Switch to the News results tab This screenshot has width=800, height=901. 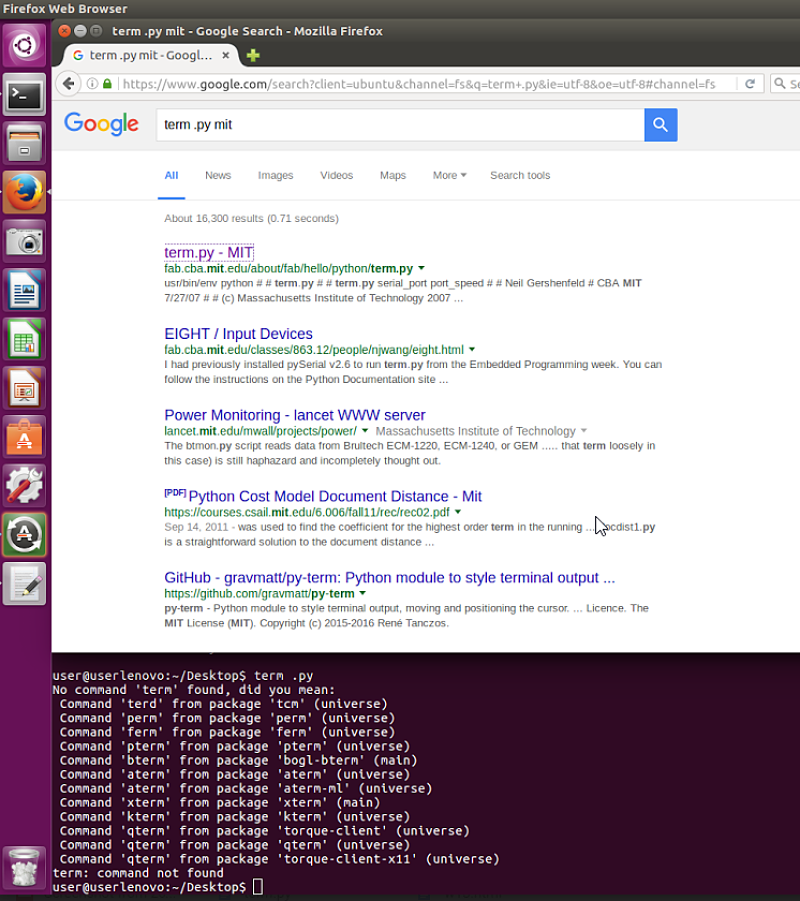pyautogui.click(x=218, y=175)
